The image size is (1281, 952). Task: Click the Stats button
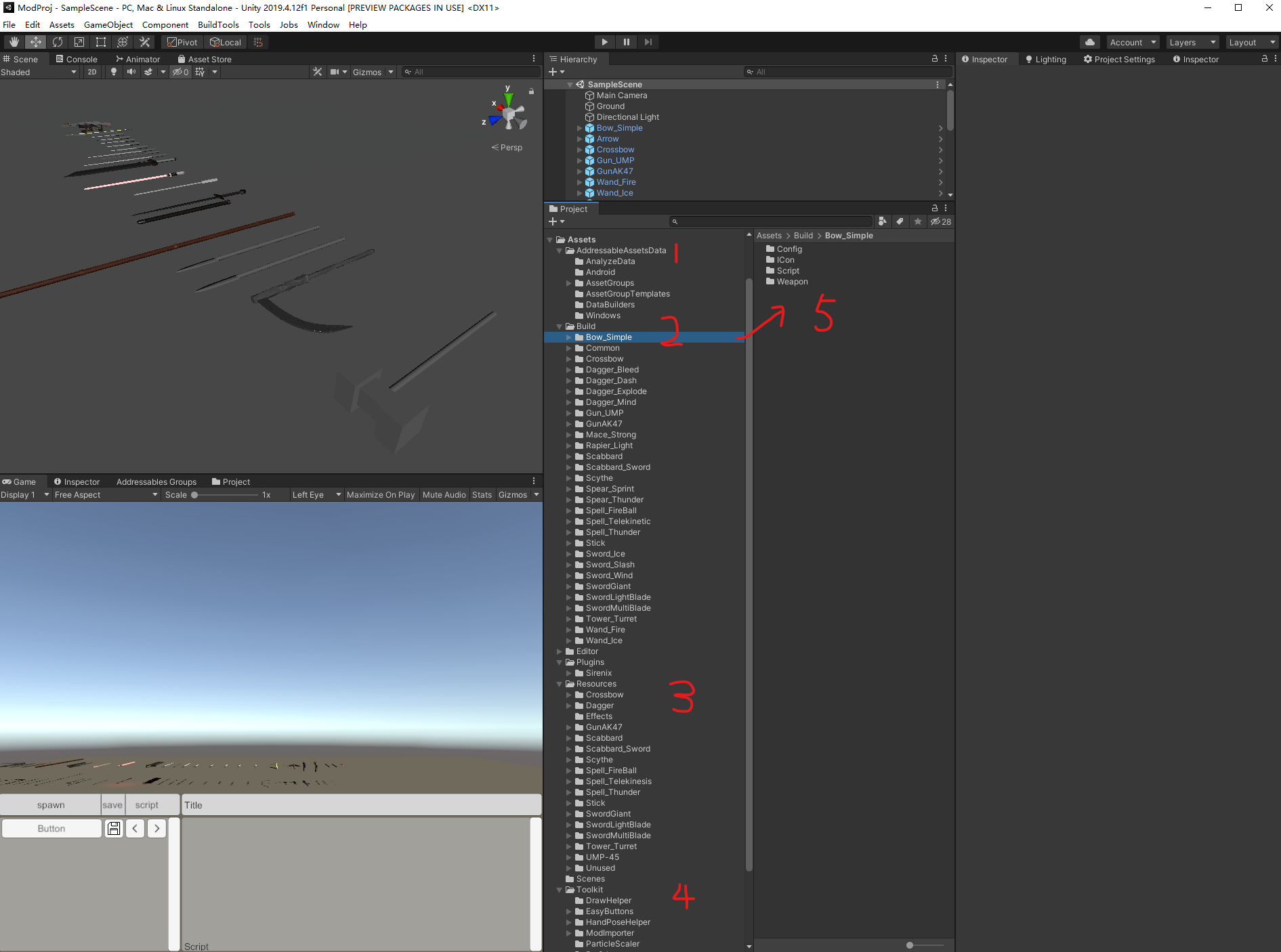[482, 494]
